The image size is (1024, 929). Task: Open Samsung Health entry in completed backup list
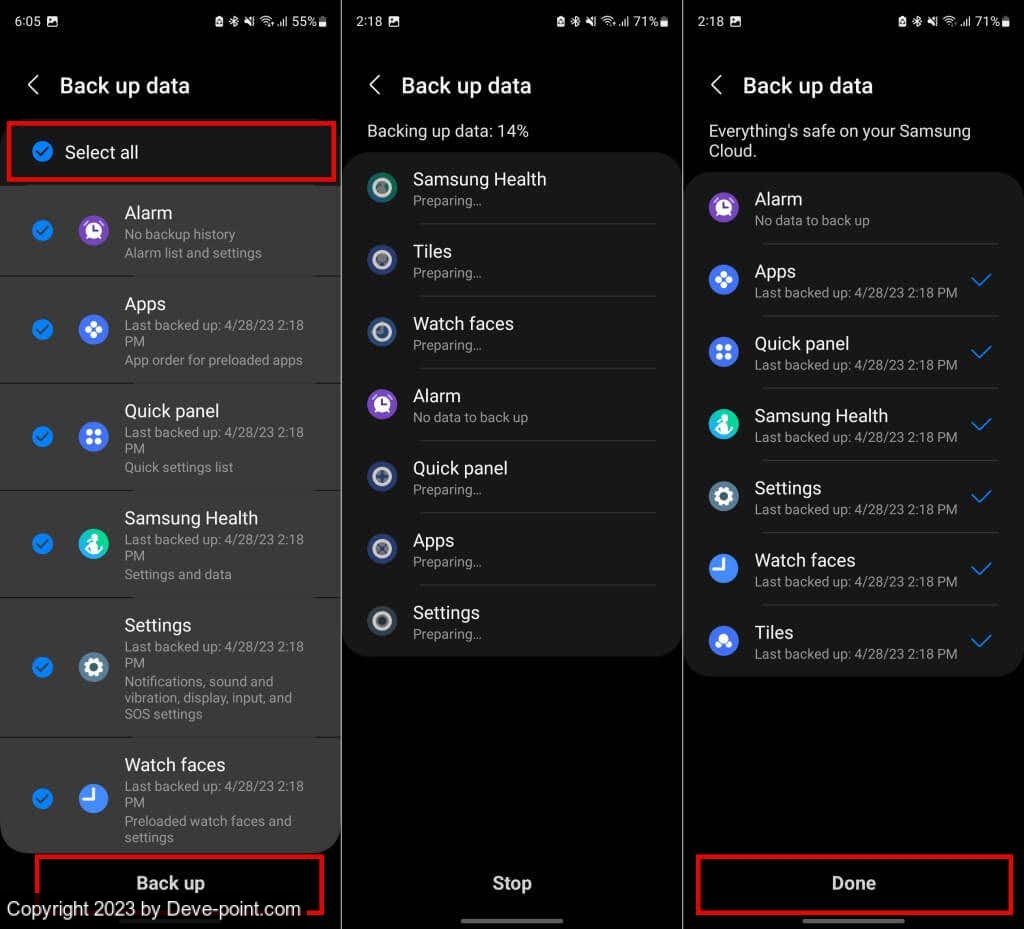point(853,425)
